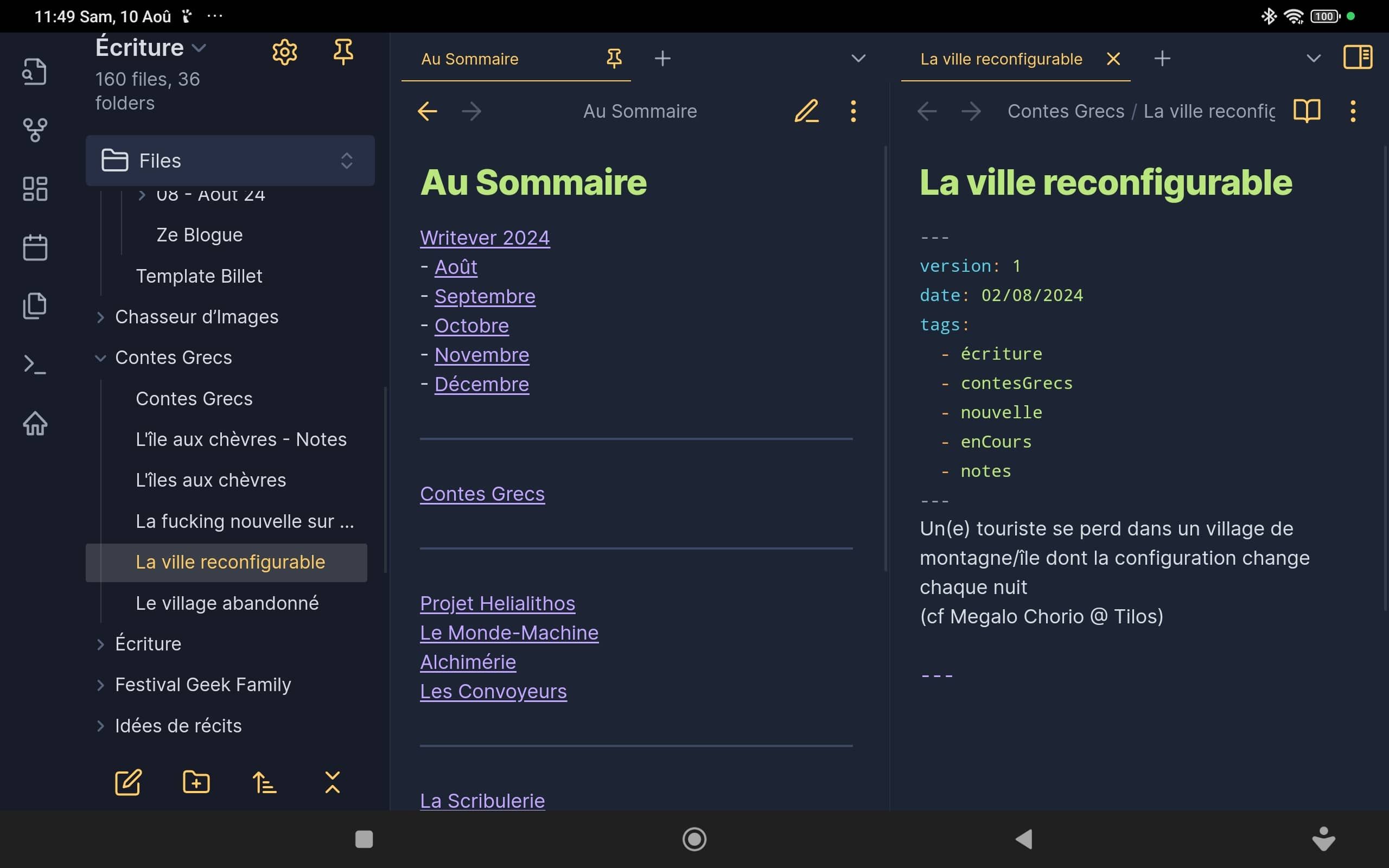Image resolution: width=1389 pixels, height=868 pixels.
Task: Follow Contes Grecs link in Au Sommaire
Action: coord(482,494)
